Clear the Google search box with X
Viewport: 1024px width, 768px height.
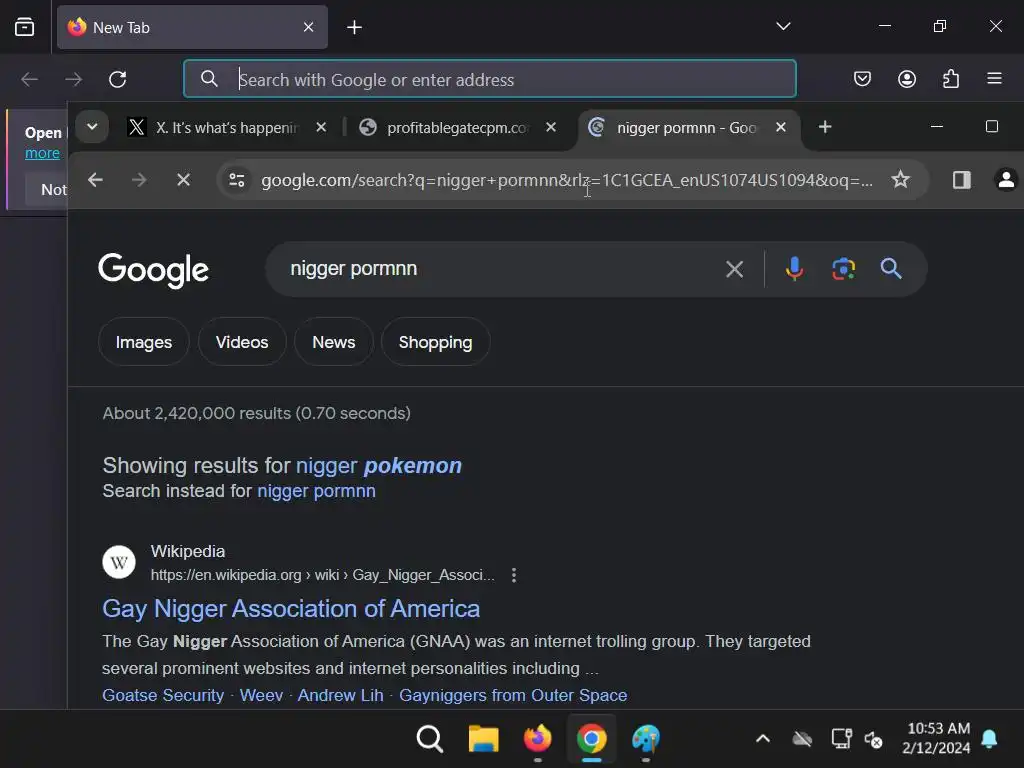tap(734, 269)
